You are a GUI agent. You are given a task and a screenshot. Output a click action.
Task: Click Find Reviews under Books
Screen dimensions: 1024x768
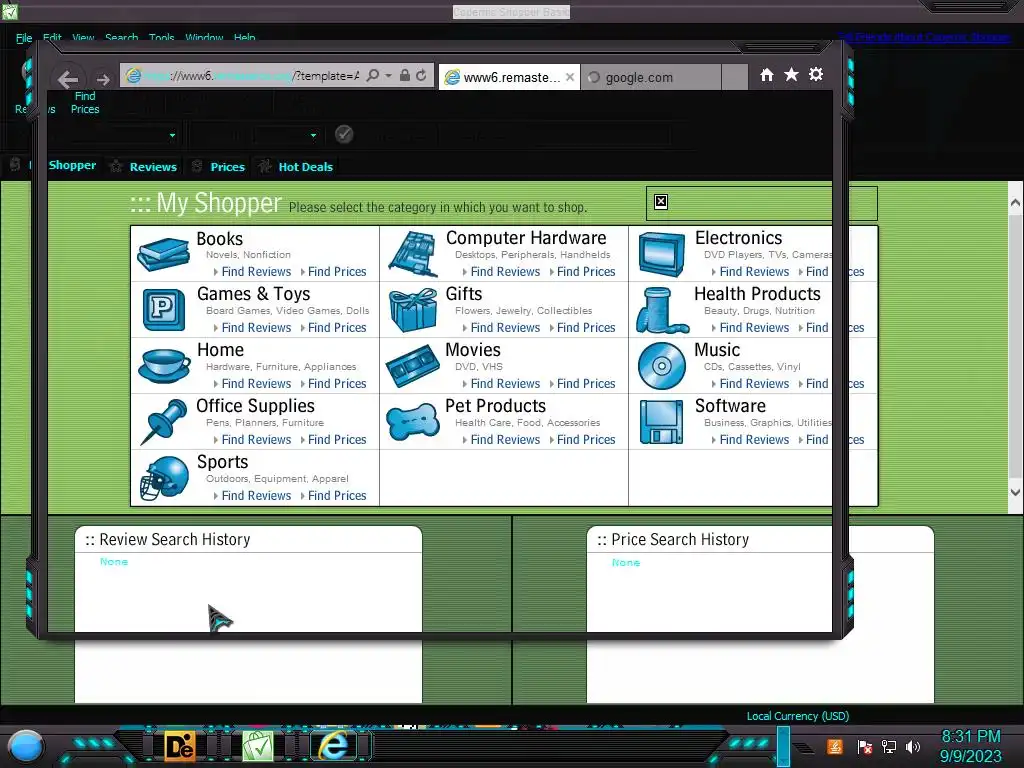[256, 272]
